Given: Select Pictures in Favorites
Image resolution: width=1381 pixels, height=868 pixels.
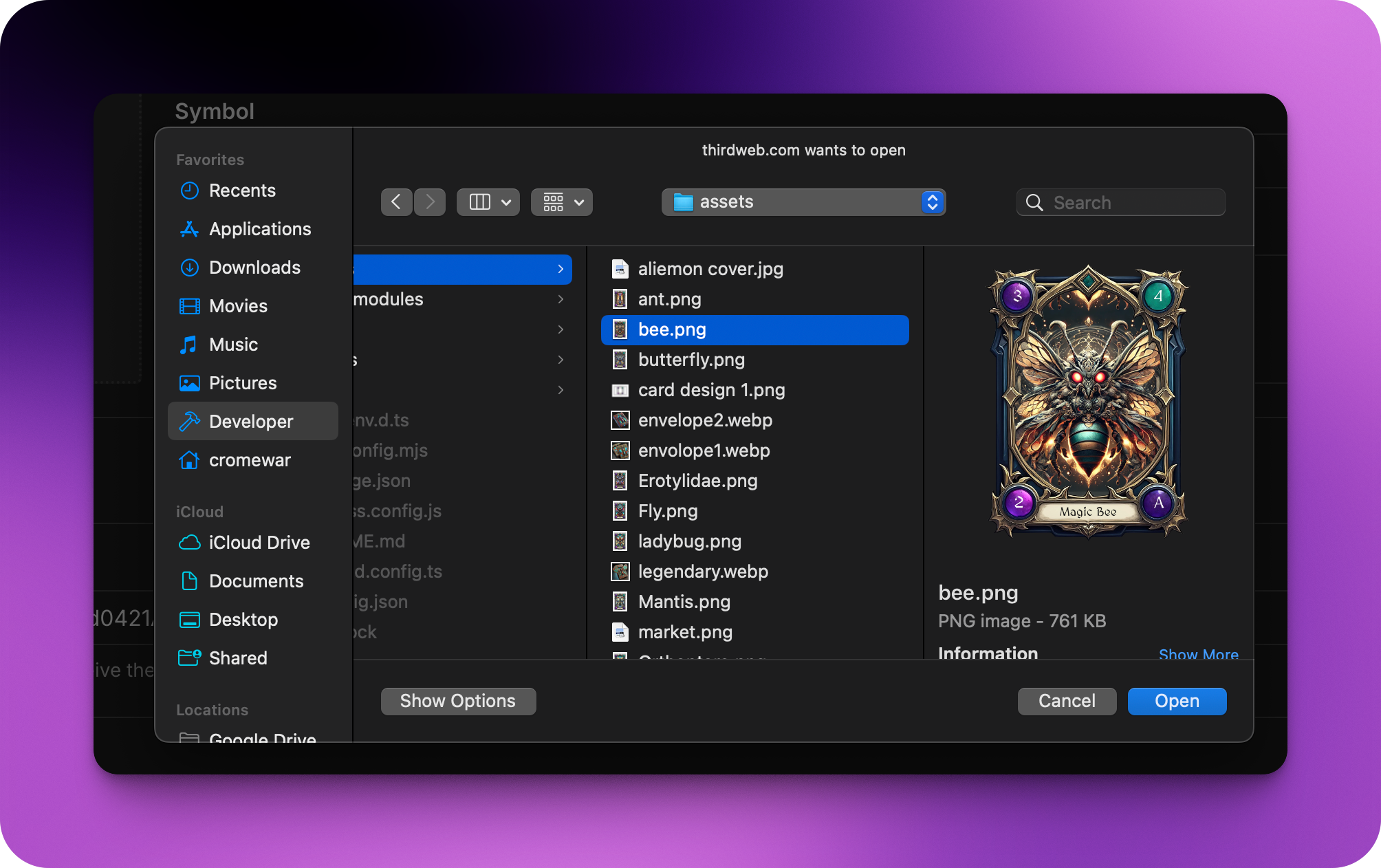Looking at the screenshot, I should (242, 383).
